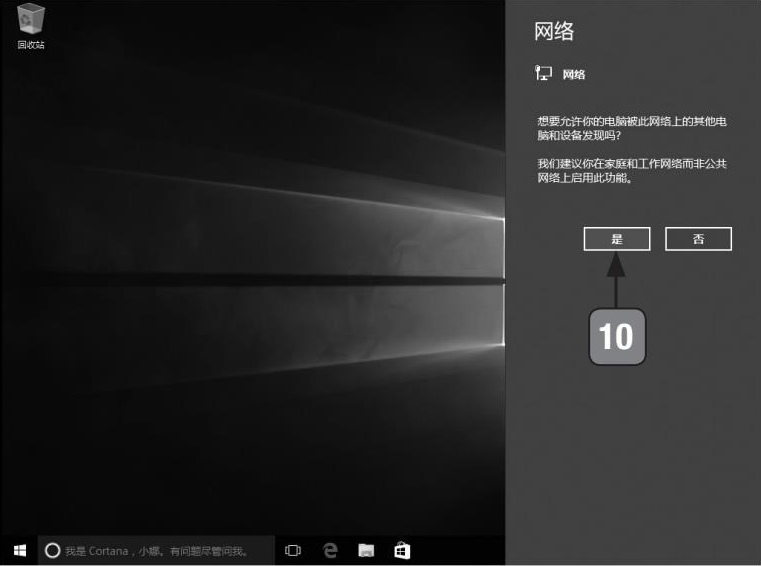Image resolution: width=761 pixels, height=566 pixels.
Task: Open Task View from the taskbar
Action: click(x=293, y=550)
